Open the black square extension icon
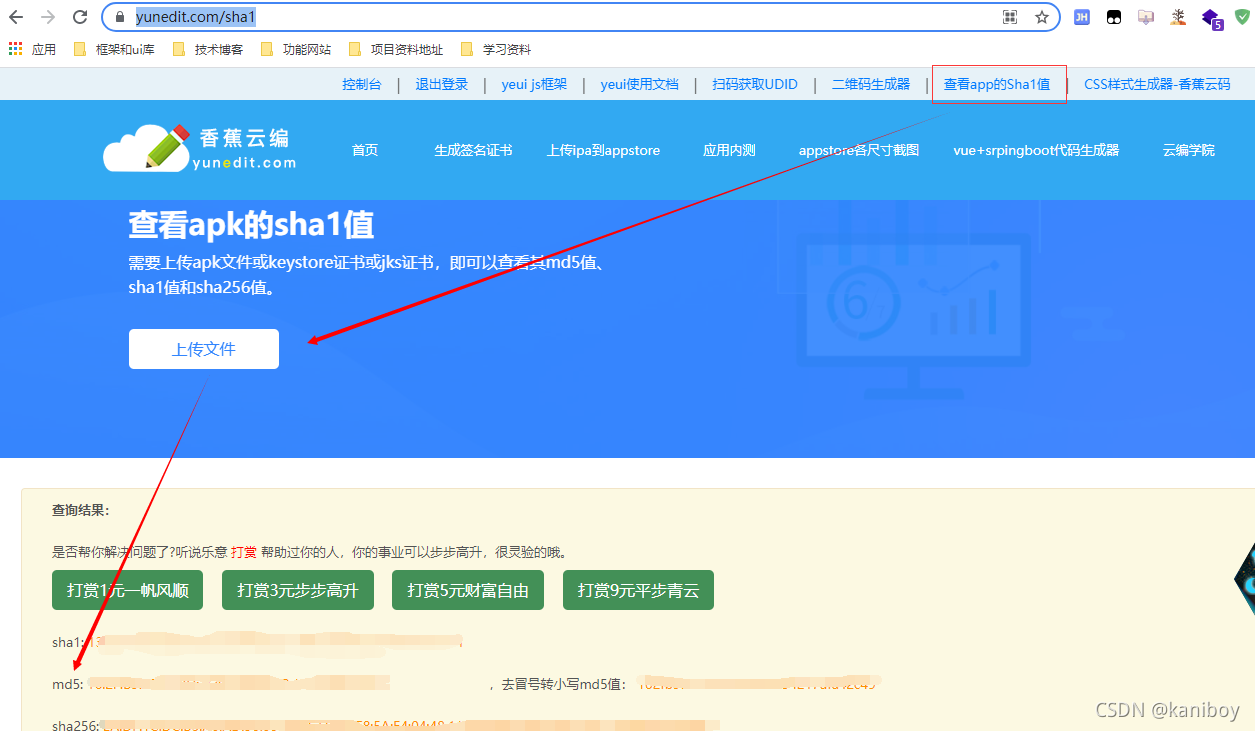This screenshot has width=1255, height=731. (1113, 17)
